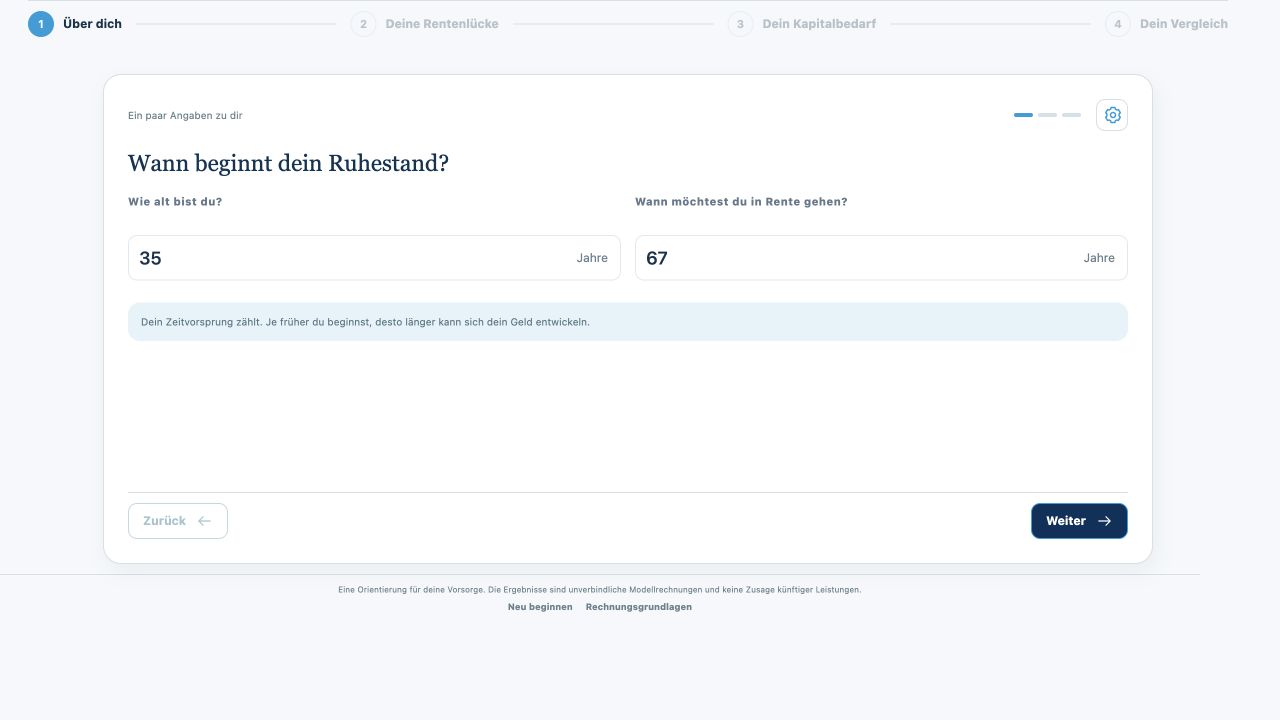Viewport: 1280px width, 720px height.
Task: Open step 4 Dein Vergleich
Action: click(x=1166, y=24)
